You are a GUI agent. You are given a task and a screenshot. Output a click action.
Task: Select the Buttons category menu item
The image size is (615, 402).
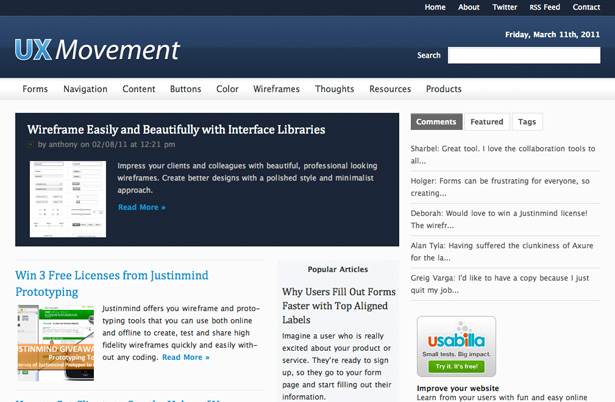pyautogui.click(x=185, y=89)
